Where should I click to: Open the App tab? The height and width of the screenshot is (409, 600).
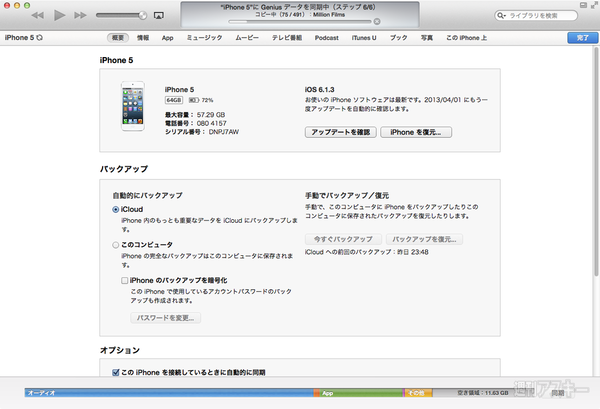click(167, 38)
